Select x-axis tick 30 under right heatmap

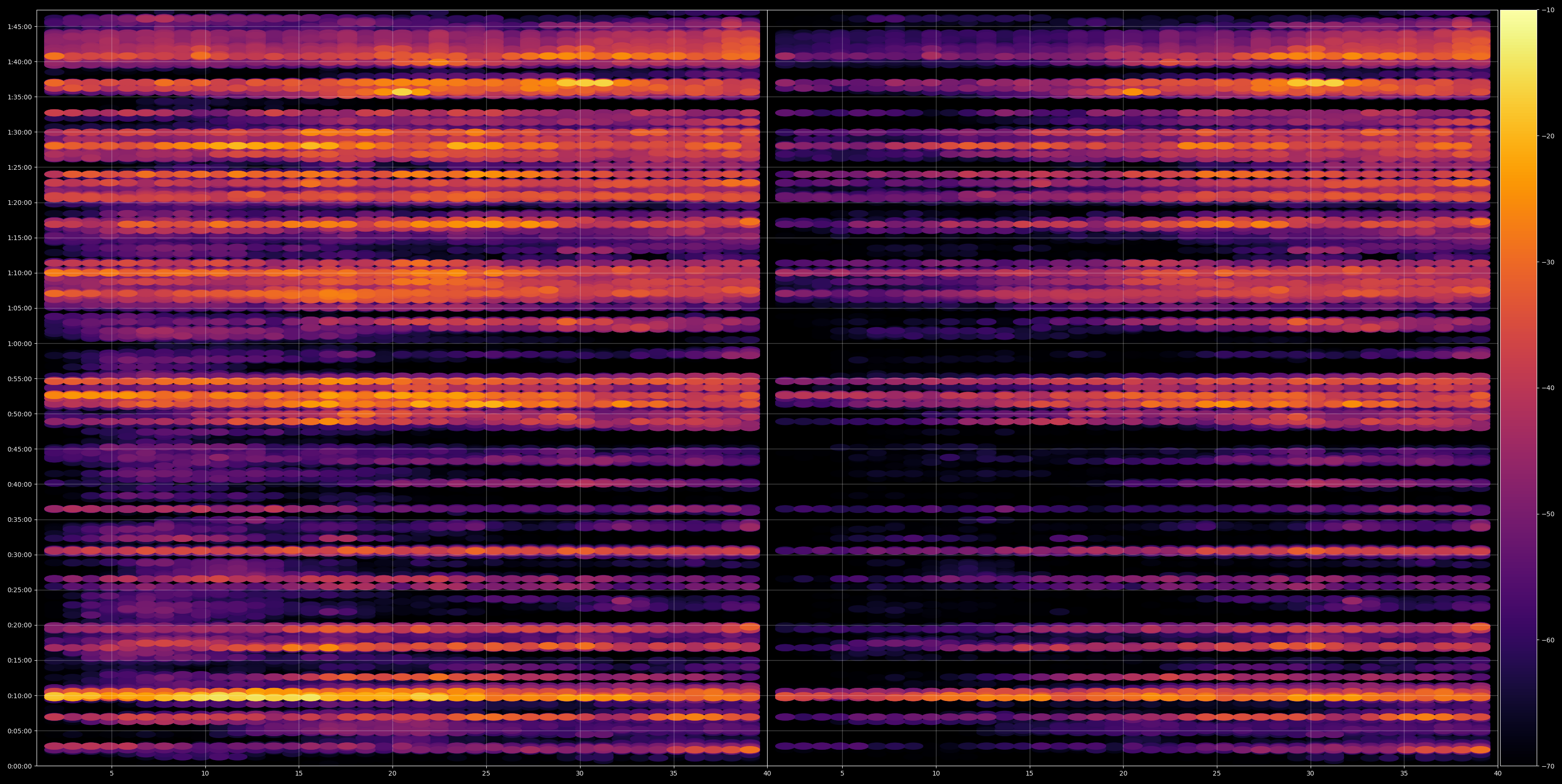click(x=1310, y=774)
